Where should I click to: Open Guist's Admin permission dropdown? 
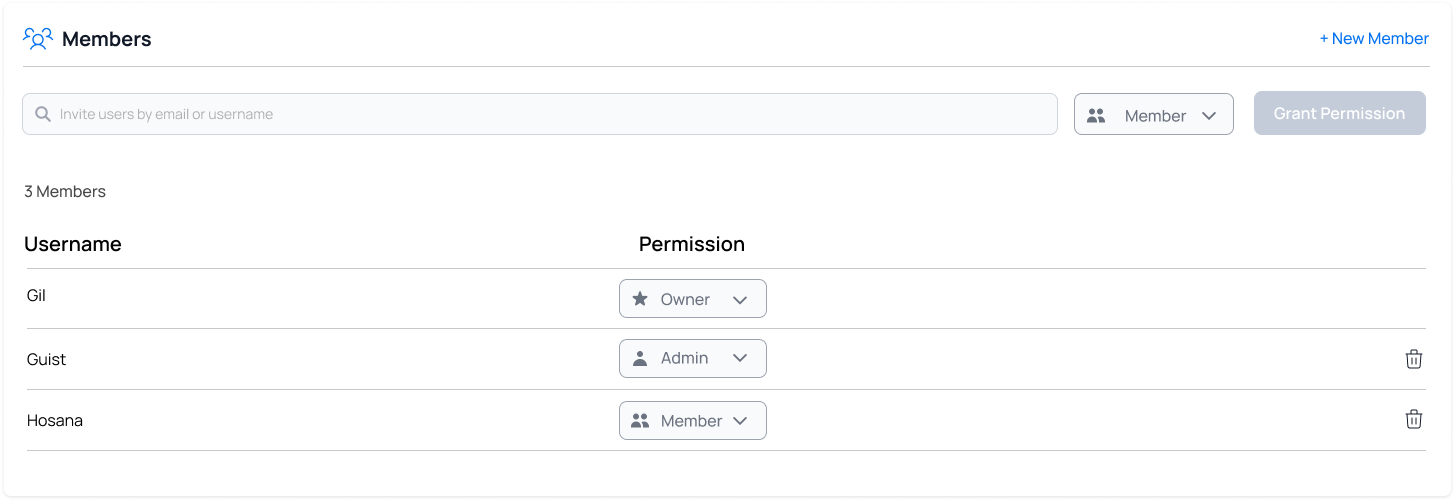coord(693,358)
